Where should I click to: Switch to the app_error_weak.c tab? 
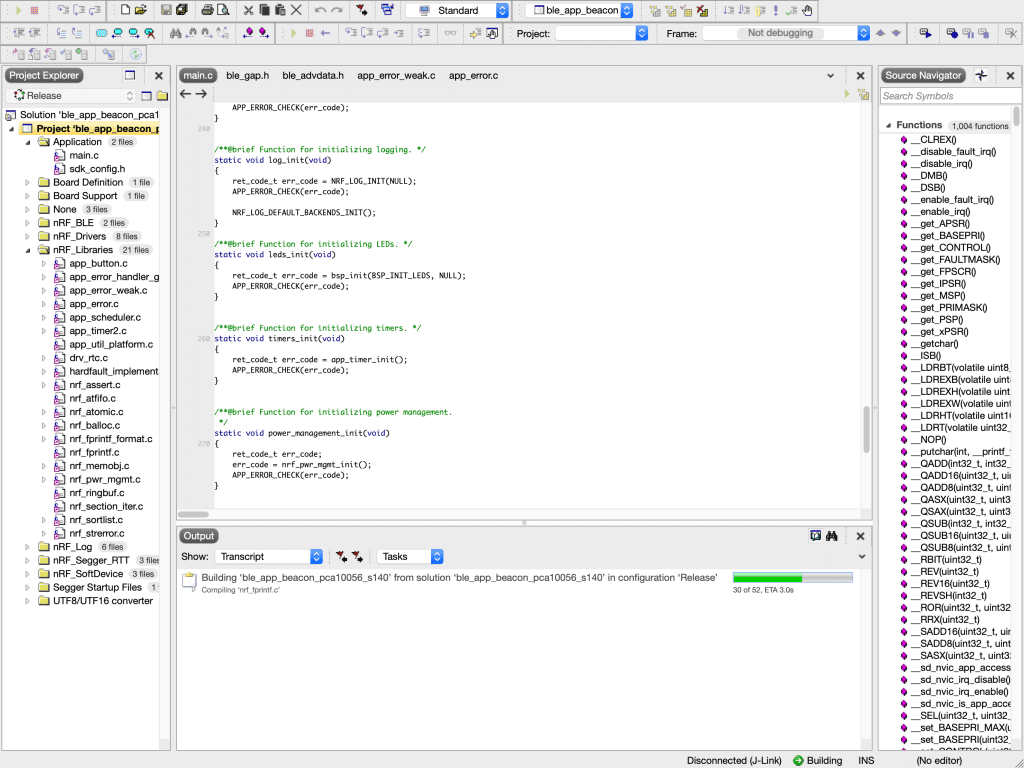point(396,75)
